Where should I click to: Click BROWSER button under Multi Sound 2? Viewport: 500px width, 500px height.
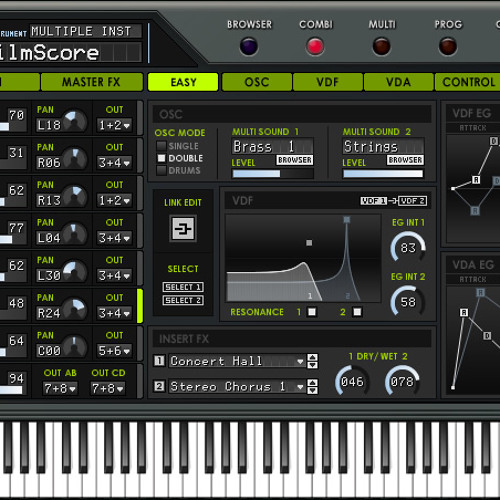(405, 160)
